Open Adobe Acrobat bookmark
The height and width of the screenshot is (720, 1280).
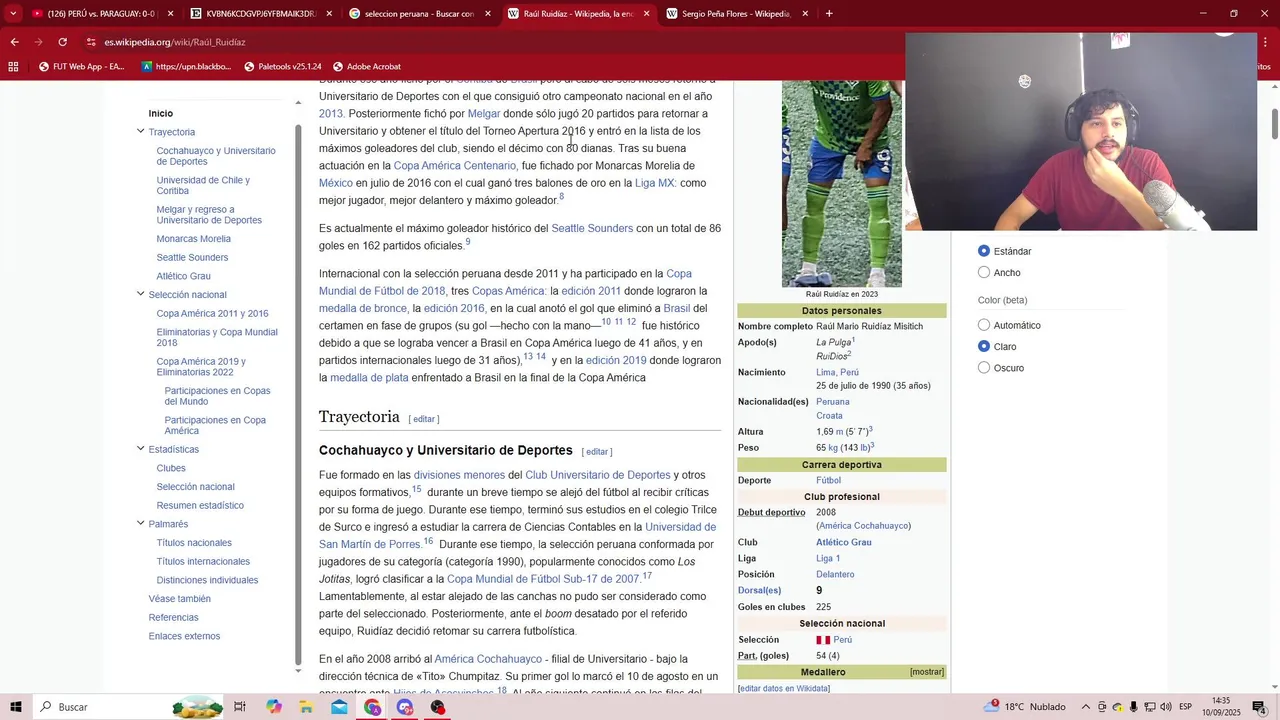(x=366, y=67)
